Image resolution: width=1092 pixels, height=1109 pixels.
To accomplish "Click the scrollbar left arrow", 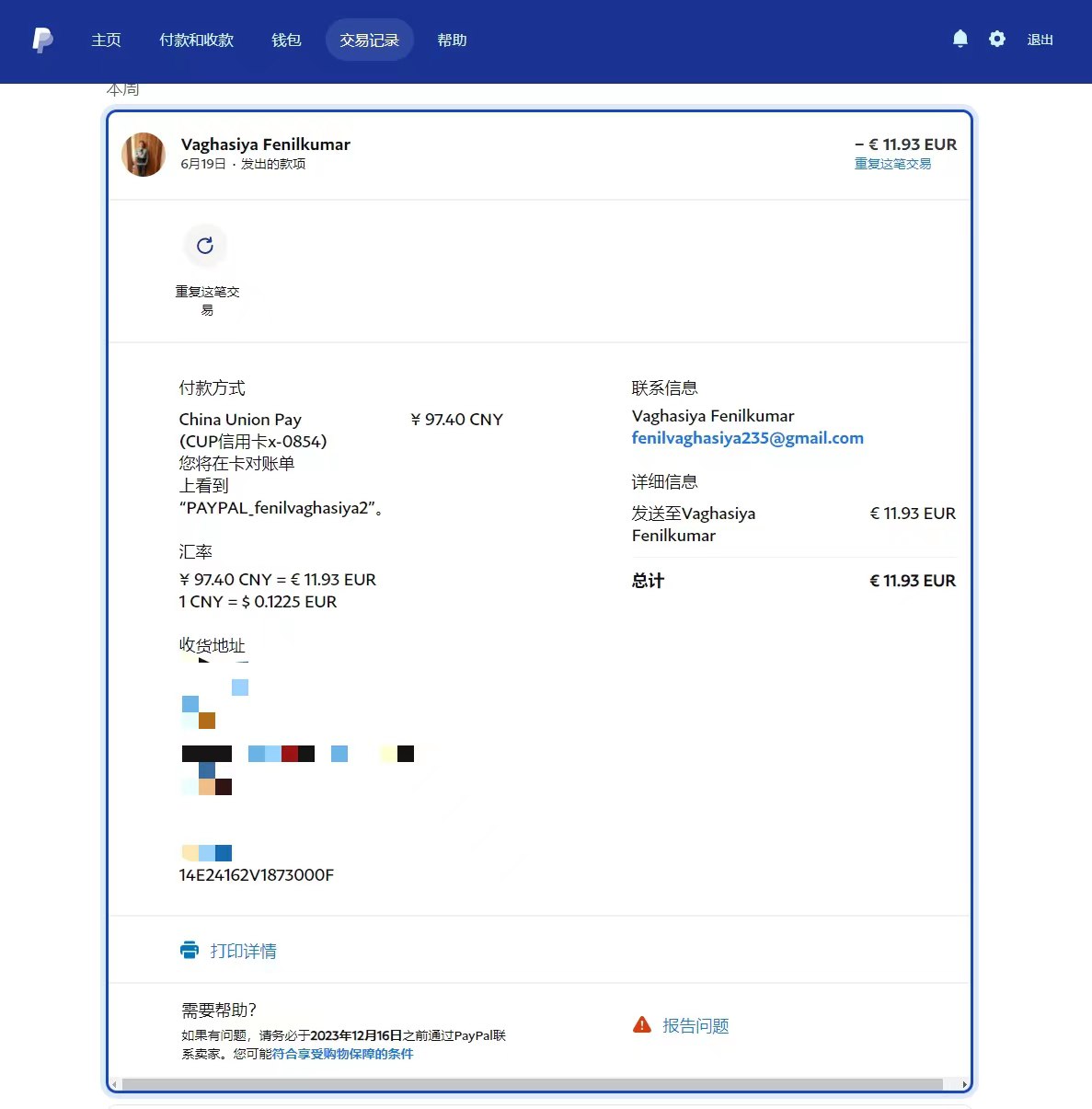I will (114, 1084).
